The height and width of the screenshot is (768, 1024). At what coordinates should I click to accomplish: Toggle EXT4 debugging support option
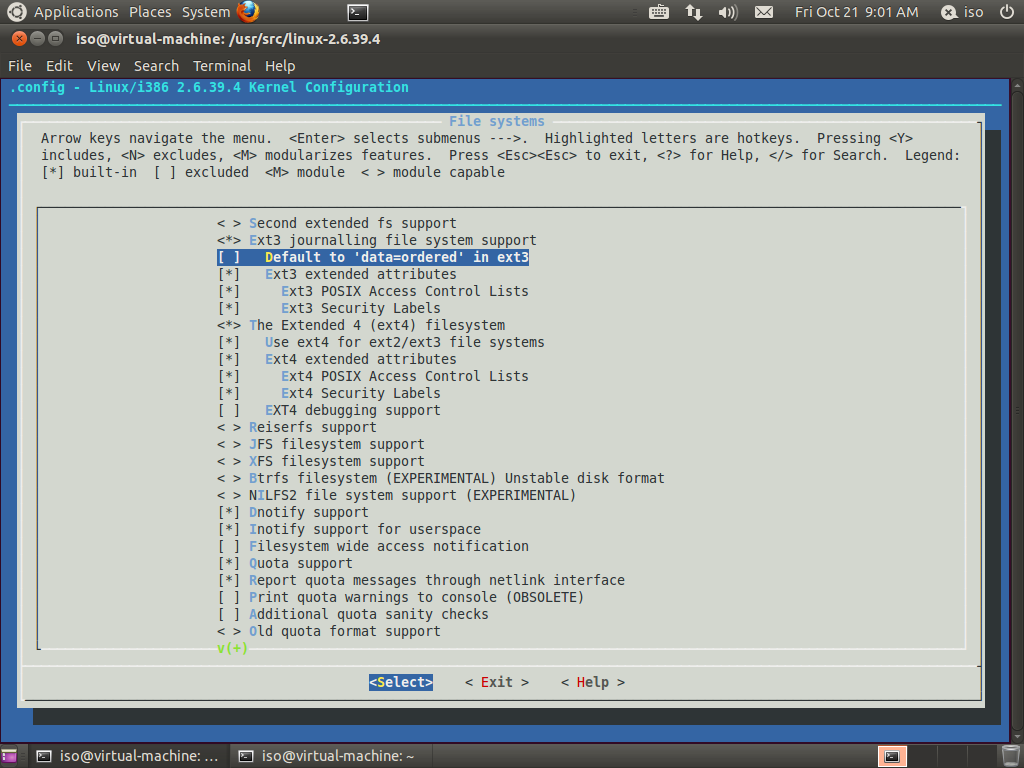(329, 410)
